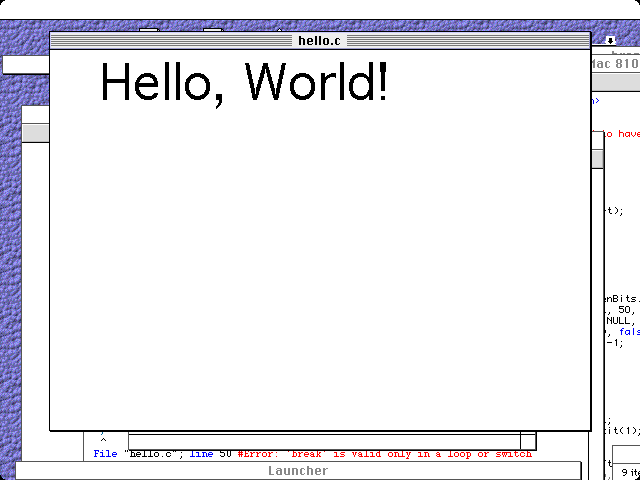Click the "Hello, World!" text
Screen dimensions: 640x480
click(x=244, y=82)
